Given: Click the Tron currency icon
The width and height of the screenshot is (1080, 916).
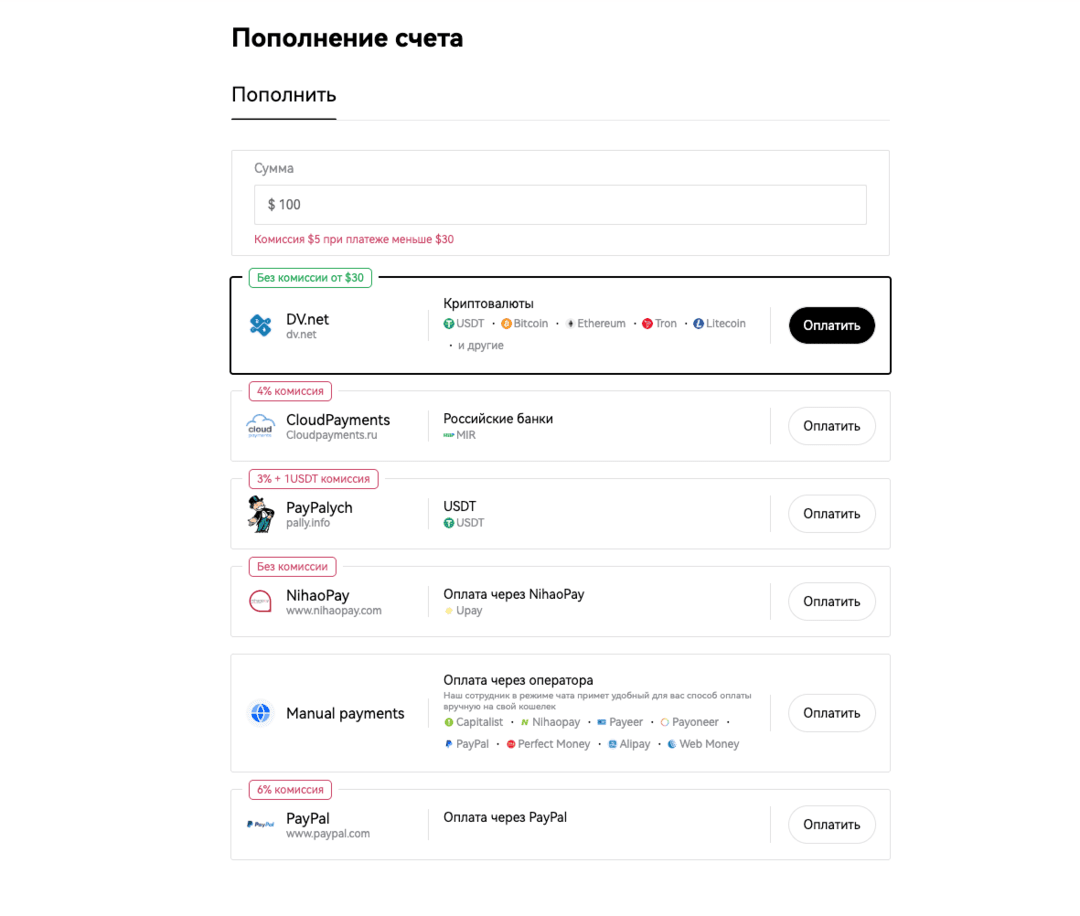Looking at the screenshot, I should [x=647, y=324].
